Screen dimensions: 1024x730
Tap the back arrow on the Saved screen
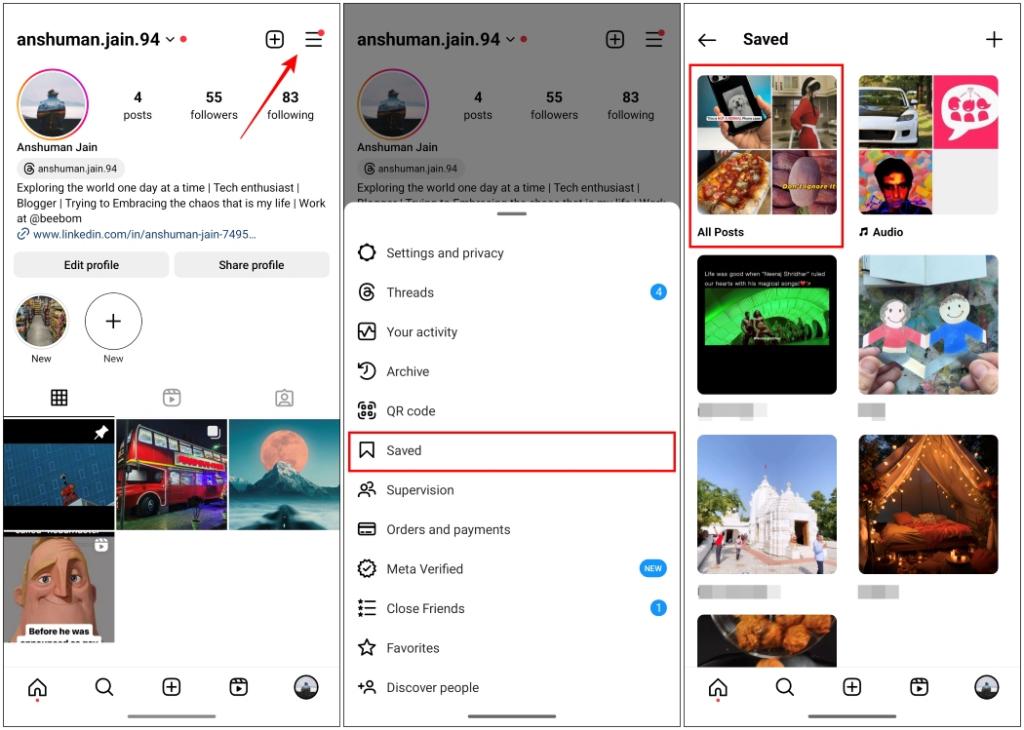(707, 39)
